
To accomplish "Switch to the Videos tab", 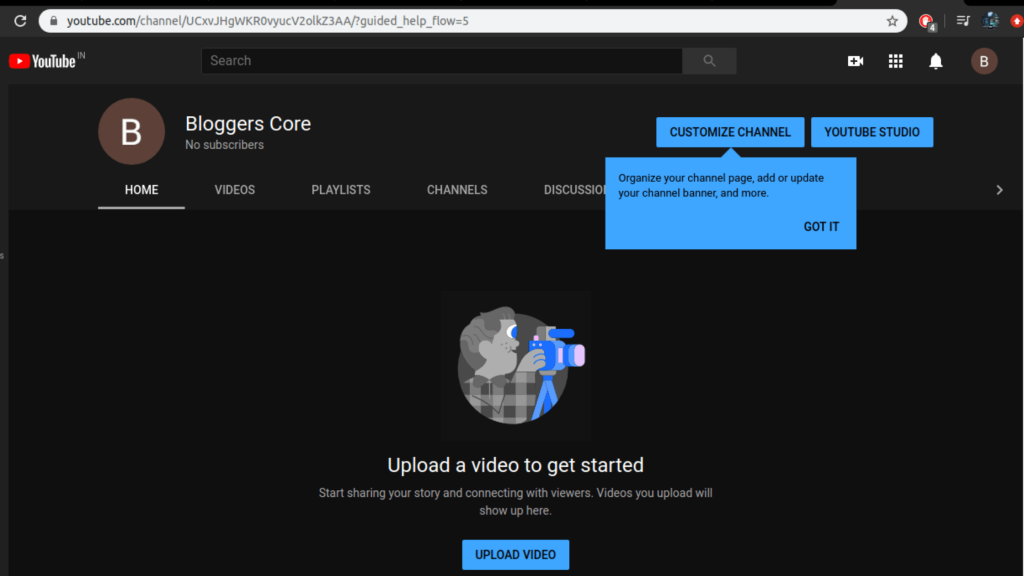I will click(234, 190).
